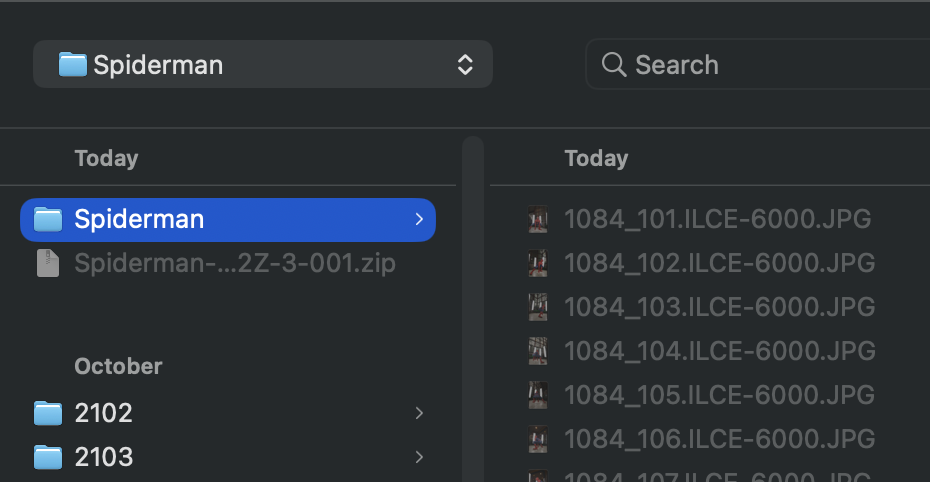Click thumbnail of 1084_106.ILCE-6000.JPG
Image resolution: width=930 pixels, height=482 pixels.
pos(538,439)
